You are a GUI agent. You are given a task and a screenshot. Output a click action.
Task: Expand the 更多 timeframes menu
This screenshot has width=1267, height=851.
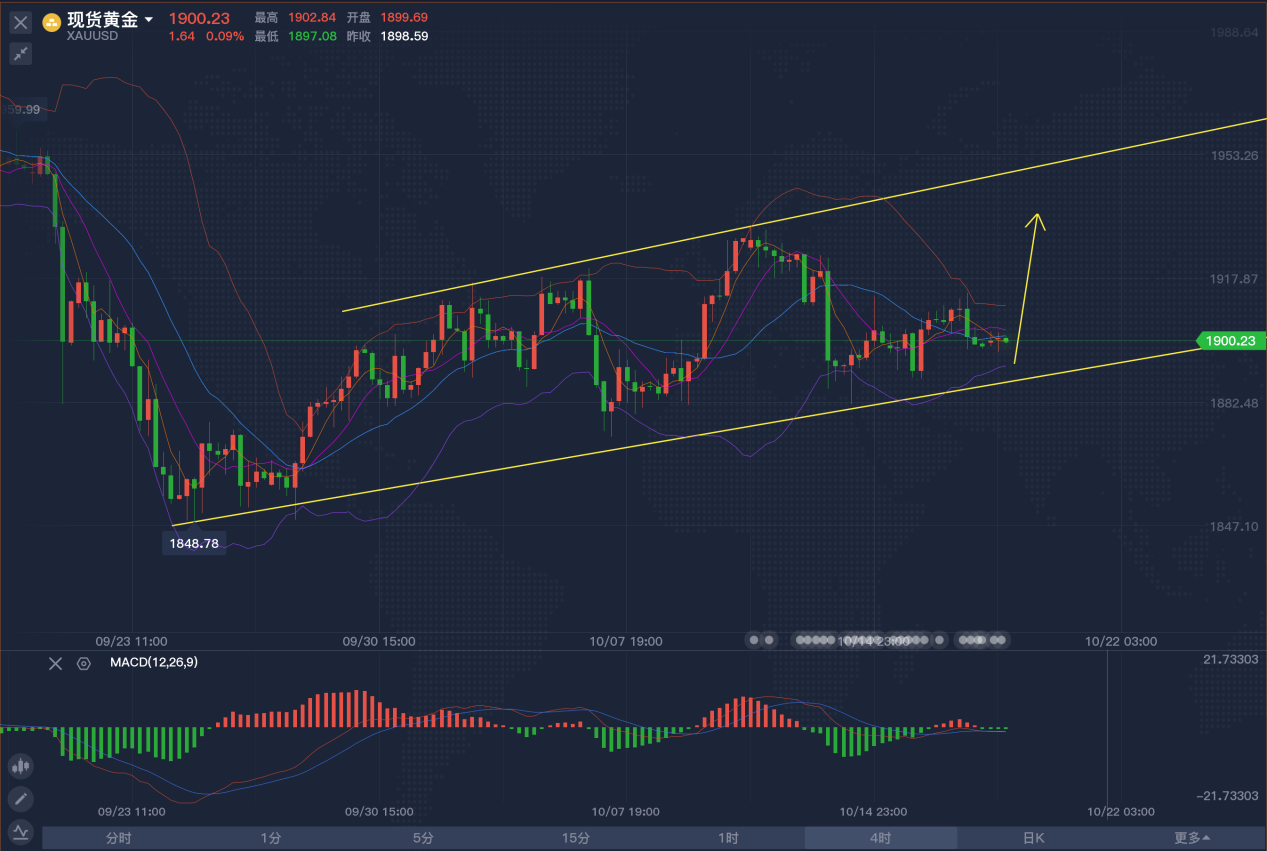pyautogui.click(x=1191, y=838)
